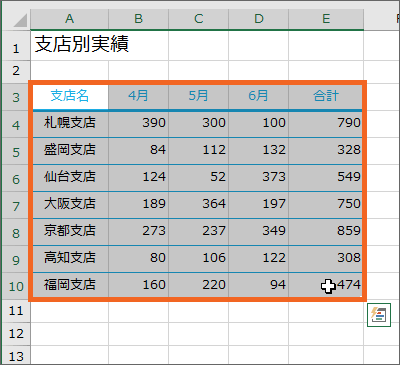Select the 高知支店 cell
400x365 pixels.
pos(70,259)
